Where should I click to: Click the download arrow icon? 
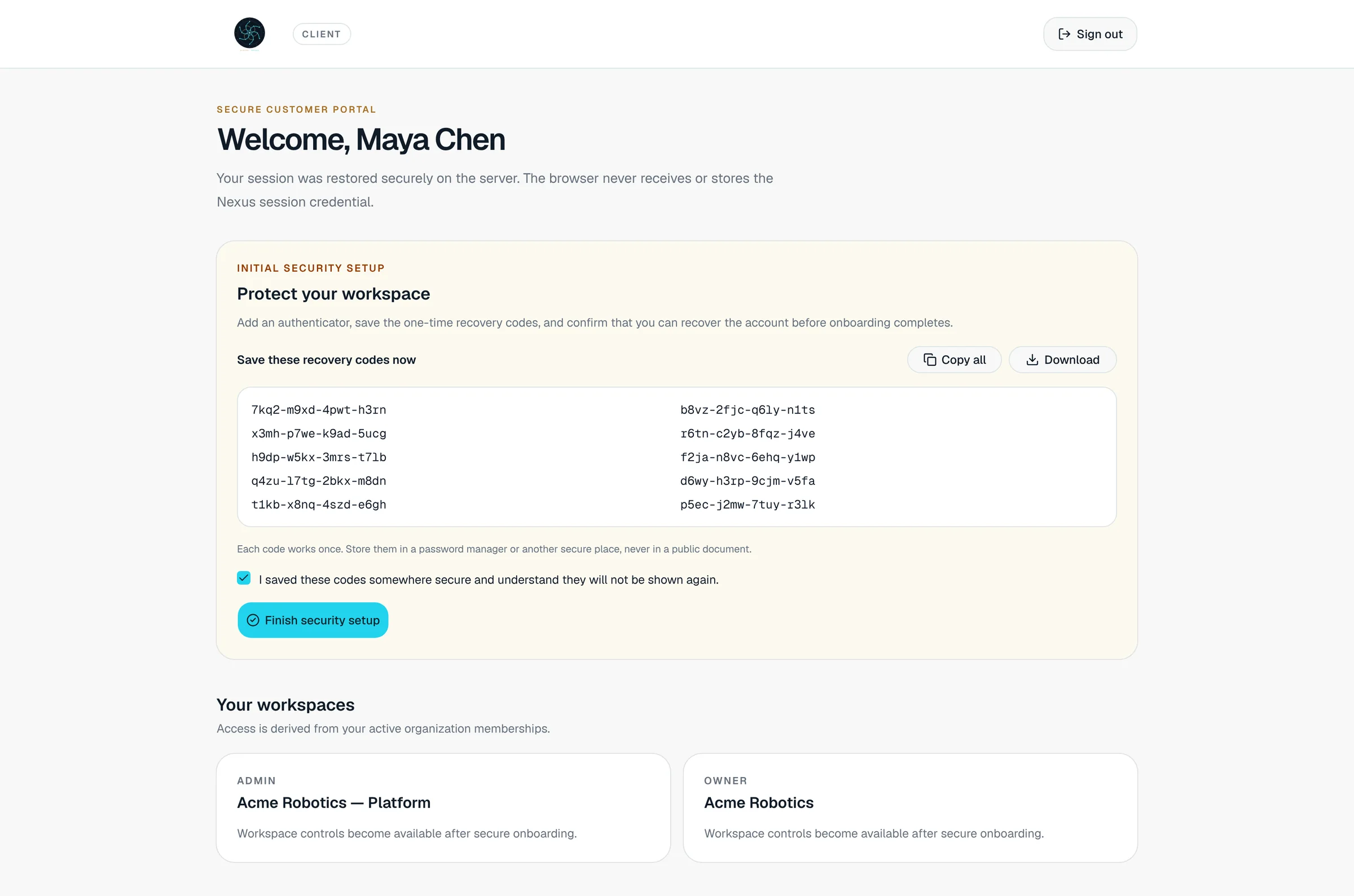pyautogui.click(x=1032, y=359)
